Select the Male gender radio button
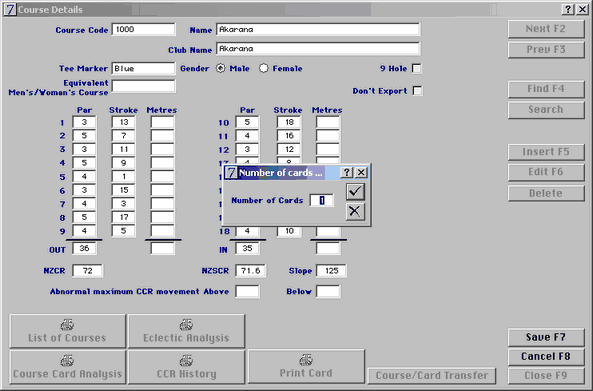 (220, 68)
